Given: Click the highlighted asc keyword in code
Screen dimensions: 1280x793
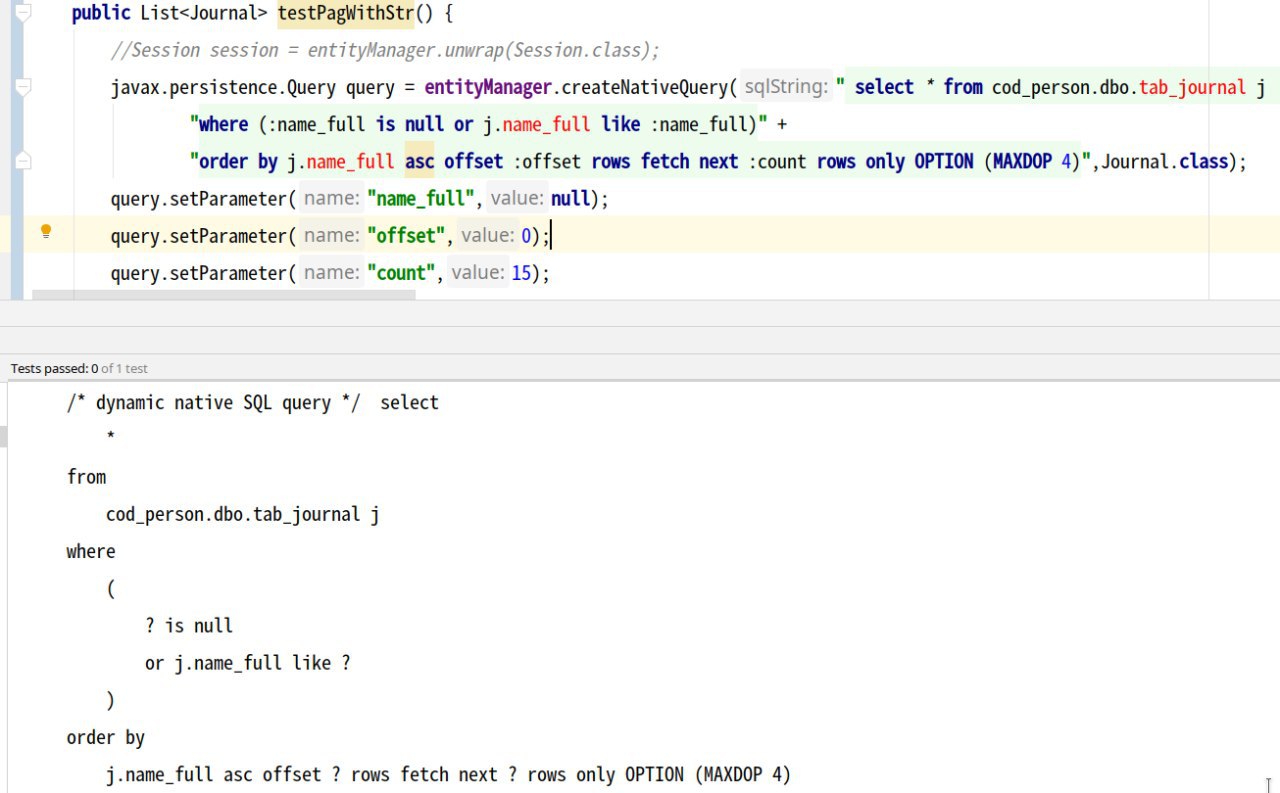Looking at the screenshot, I should pyautogui.click(x=420, y=162).
